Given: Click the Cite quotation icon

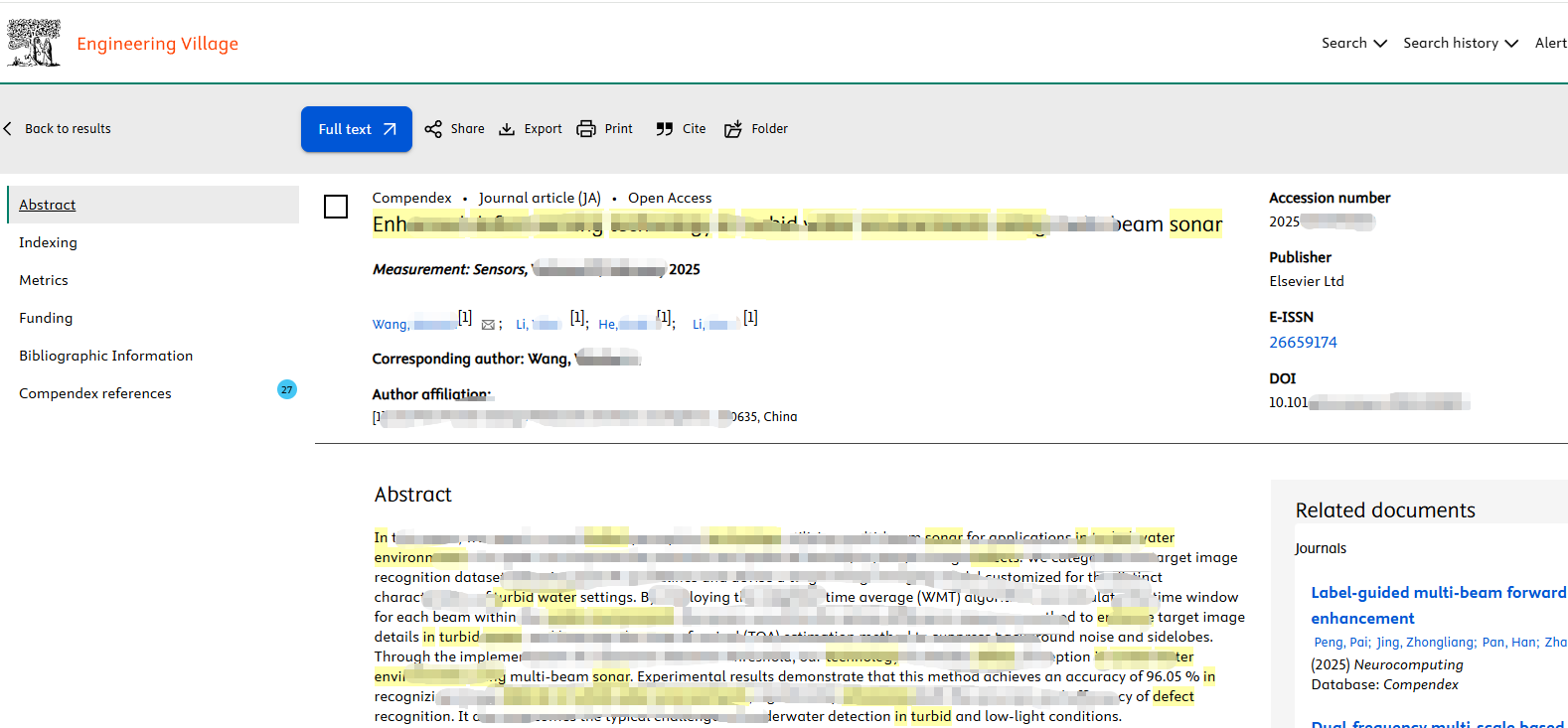Looking at the screenshot, I should [x=665, y=129].
